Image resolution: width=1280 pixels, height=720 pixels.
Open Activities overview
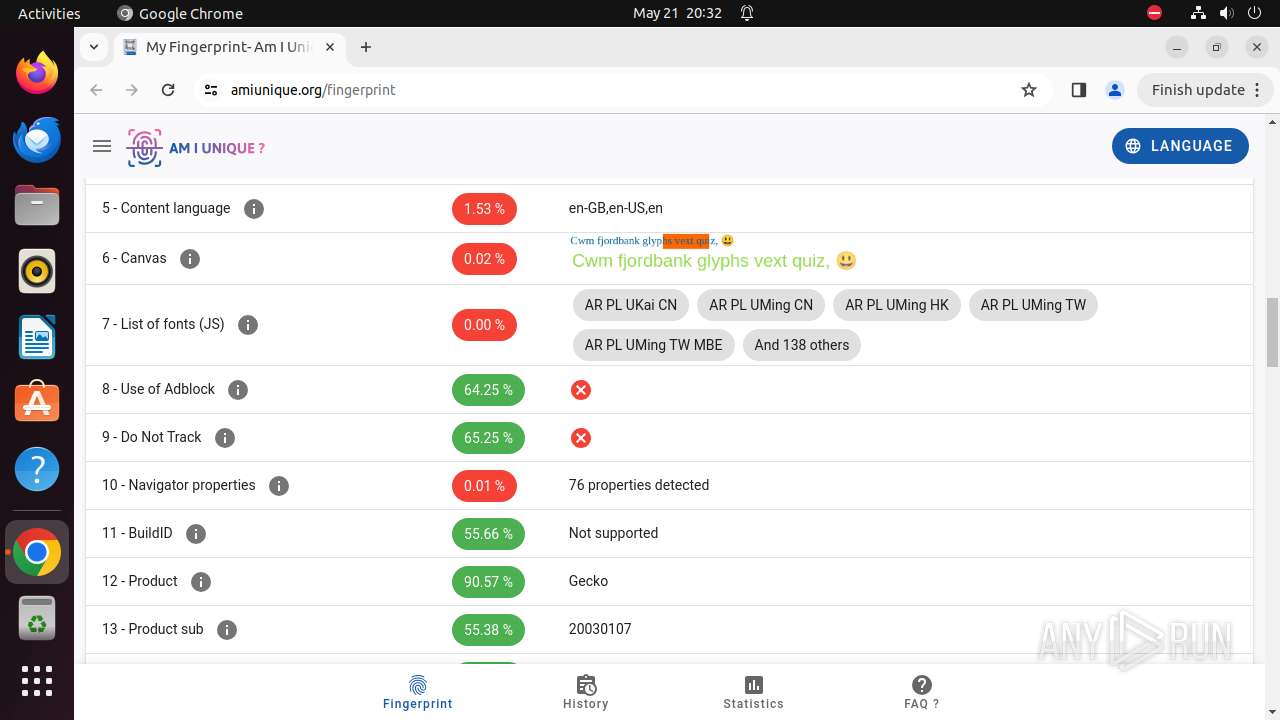[x=49, y=13]
